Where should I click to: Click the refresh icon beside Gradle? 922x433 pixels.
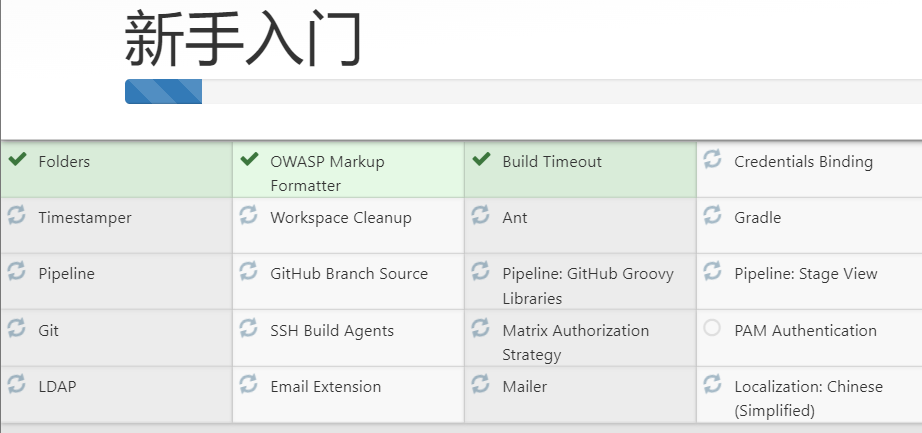(712, 215)
